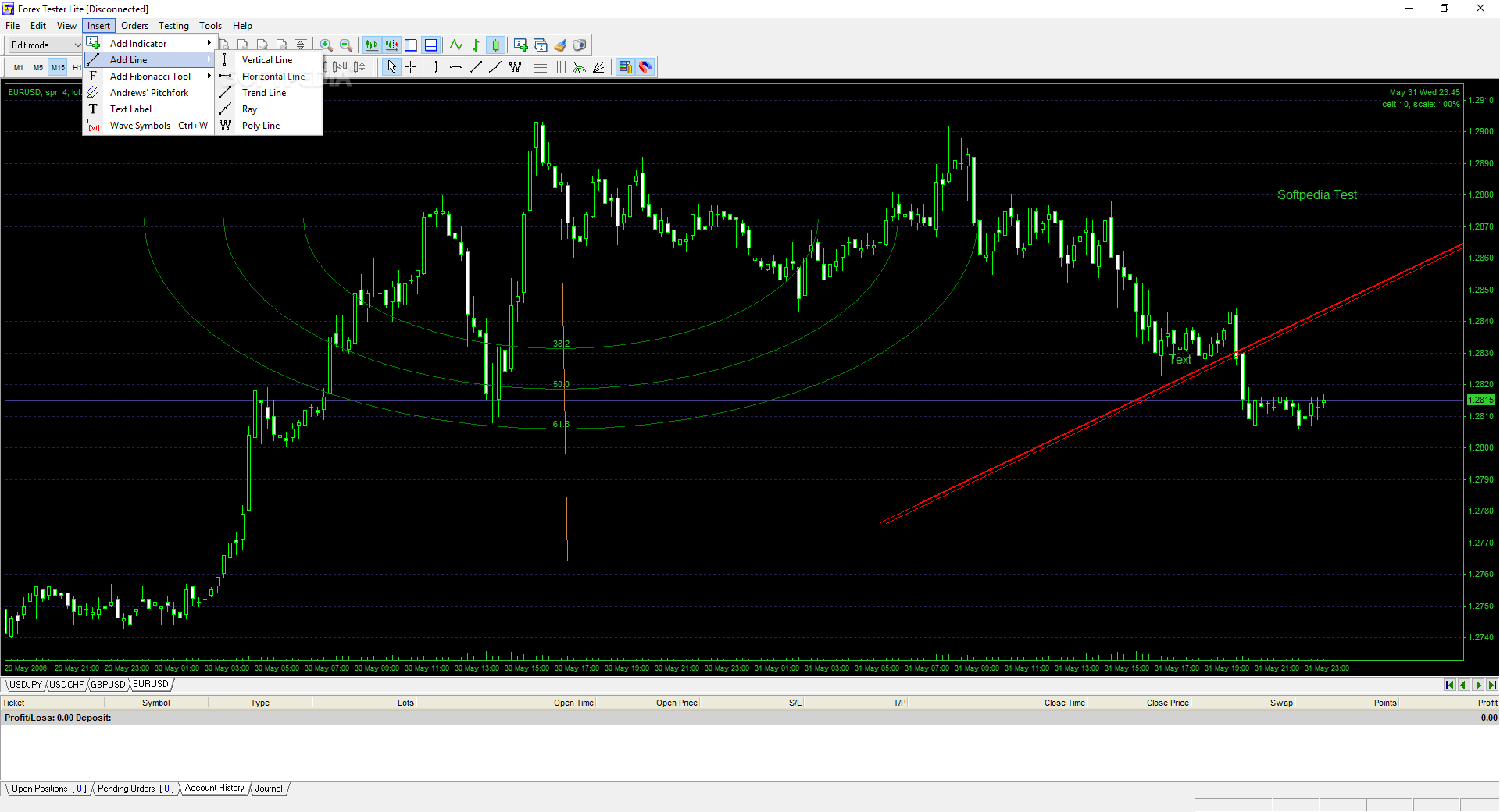Open the Help menu
1500x812 pixels.
click(242, 26)
